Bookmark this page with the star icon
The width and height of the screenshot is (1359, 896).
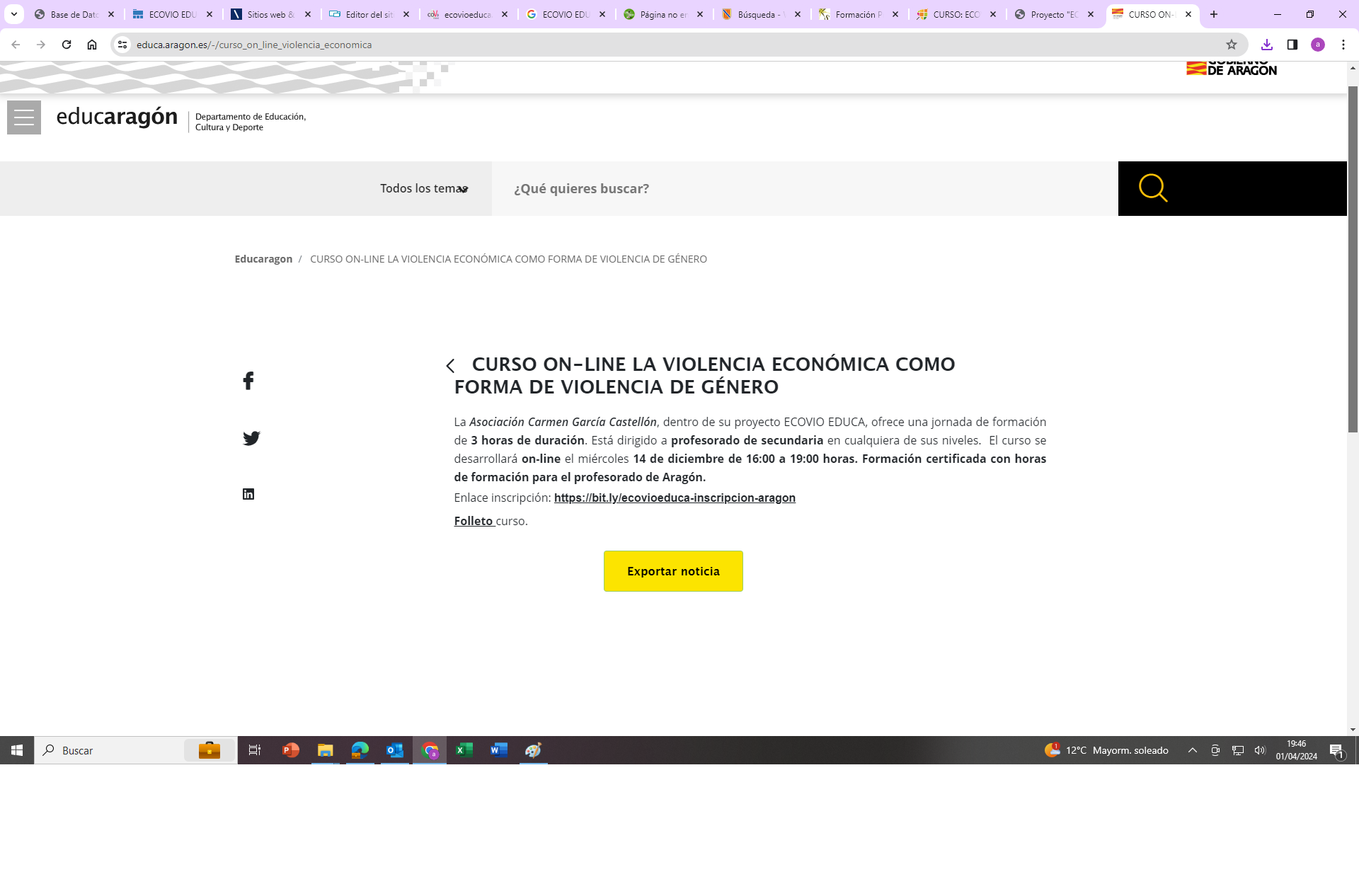pos(1232,45)
